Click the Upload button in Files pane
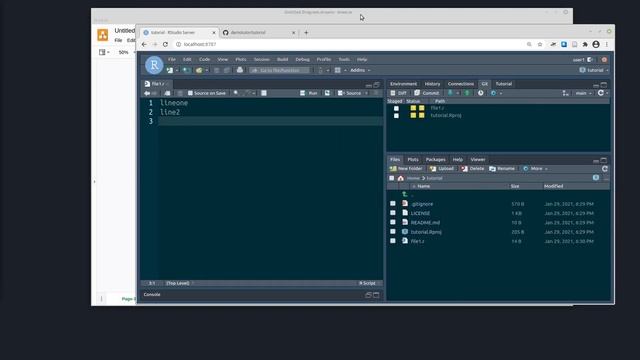Screen dimensions: 640x360 coord(442,169)
